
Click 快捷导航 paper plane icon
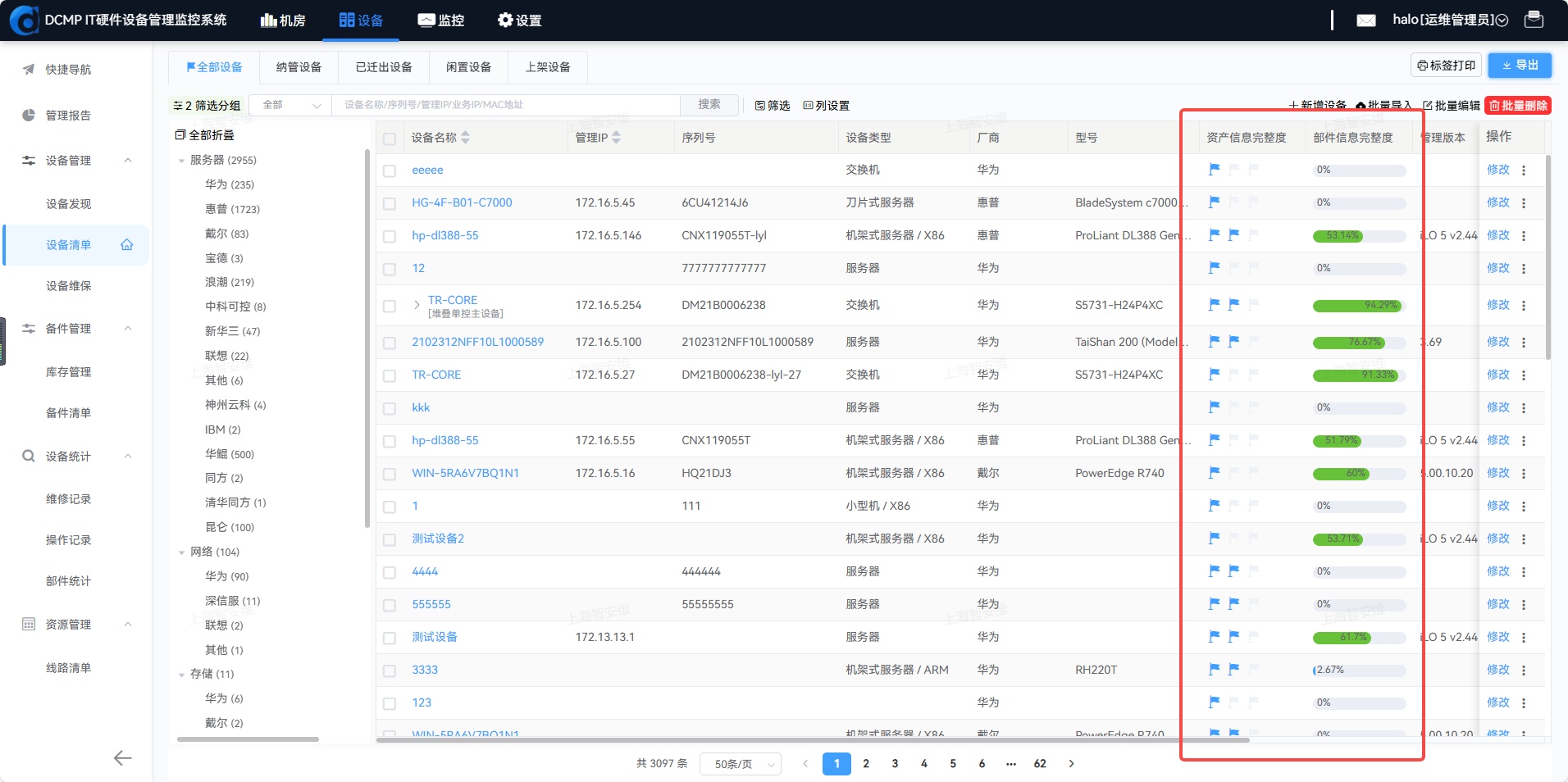pos(29,70)
